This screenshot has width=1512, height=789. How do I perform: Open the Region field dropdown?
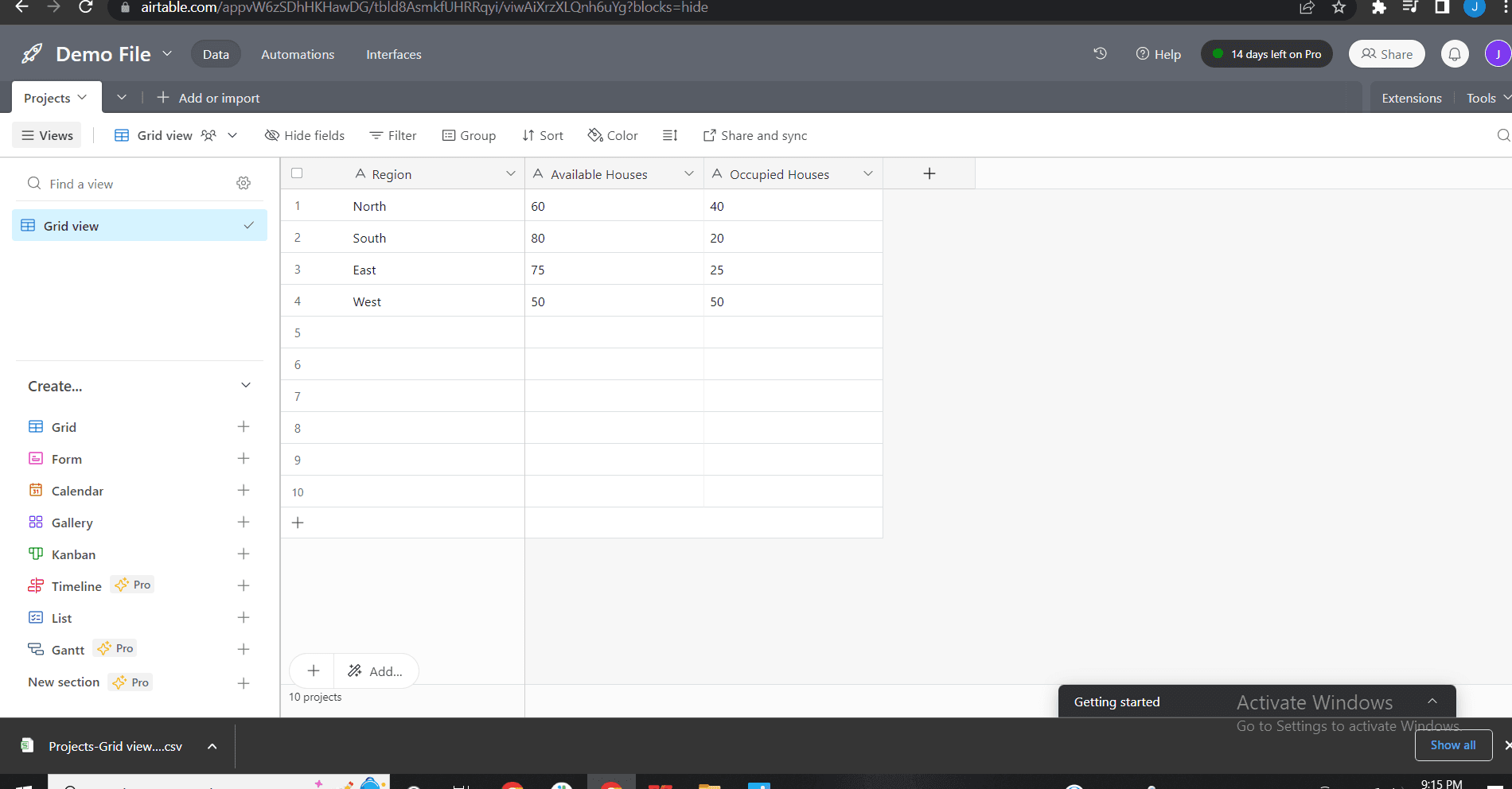pyautogui.click(x=510, y=173)
